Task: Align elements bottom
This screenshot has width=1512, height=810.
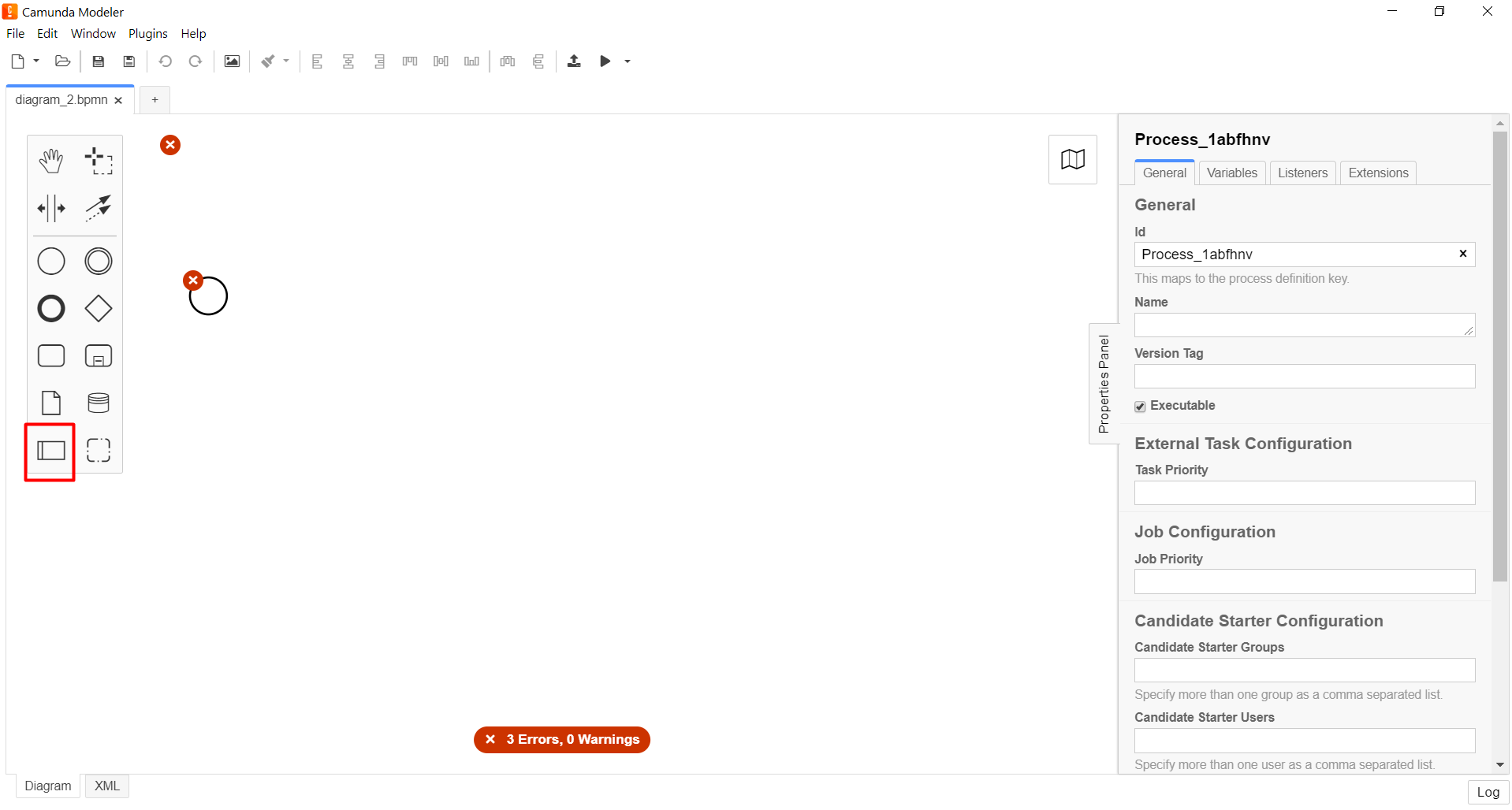Action: 471,61
